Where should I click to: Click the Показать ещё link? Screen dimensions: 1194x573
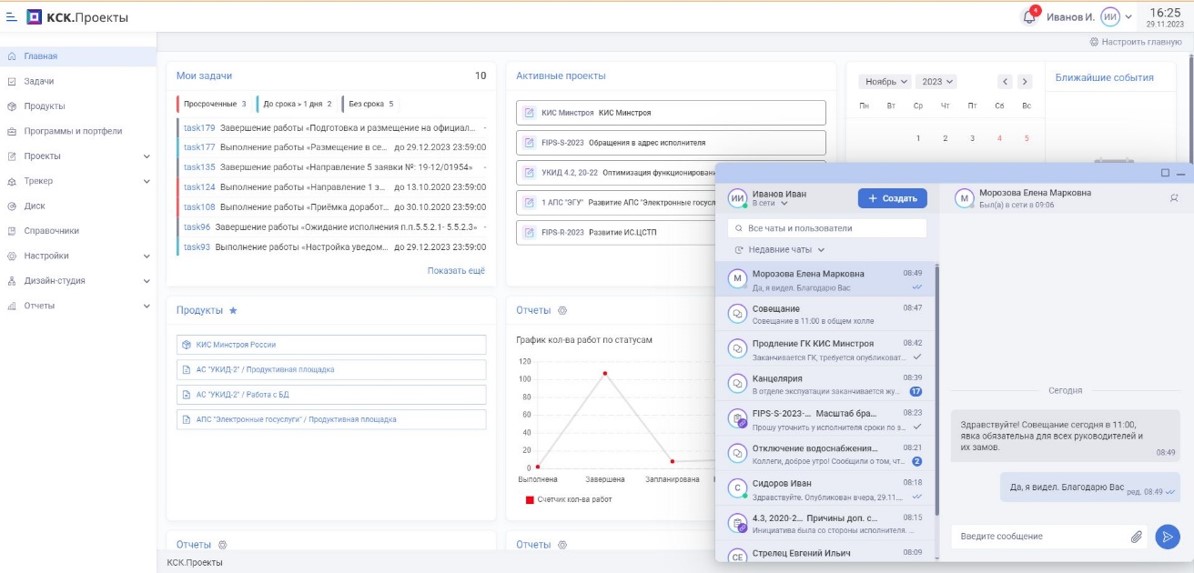click(x=455, y=270)
